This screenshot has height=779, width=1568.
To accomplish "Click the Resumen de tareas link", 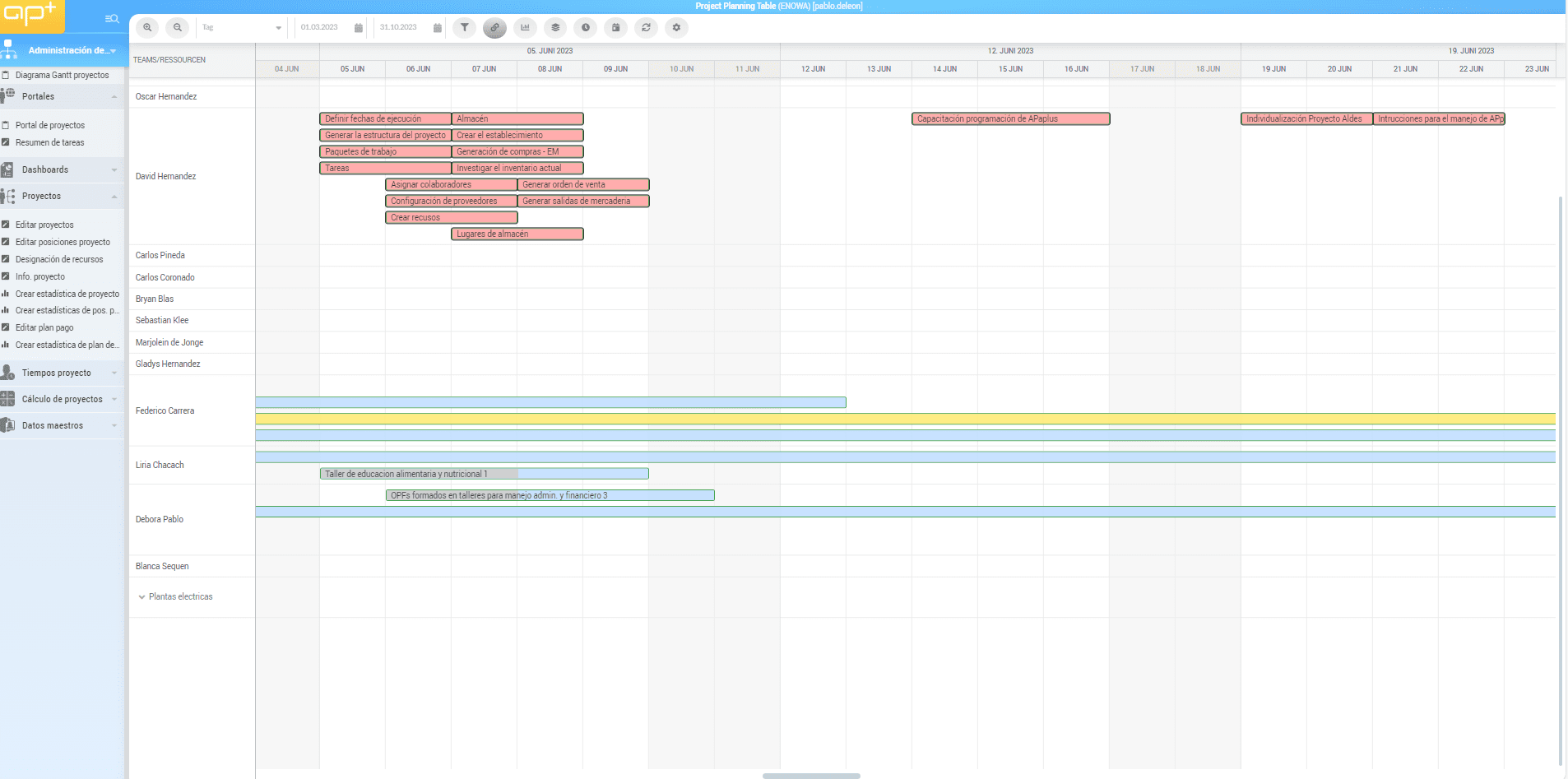I will (x=49, y=143).
